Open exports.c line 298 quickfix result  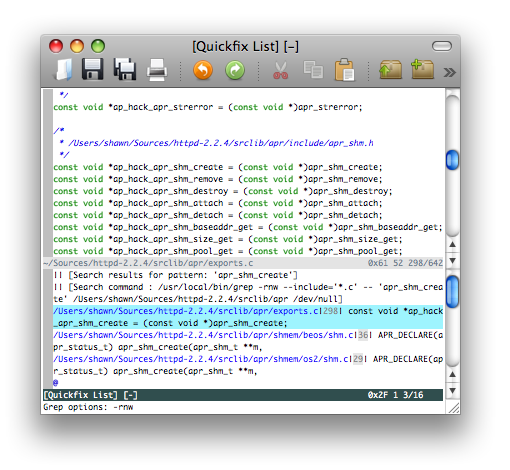pos(248,317)
